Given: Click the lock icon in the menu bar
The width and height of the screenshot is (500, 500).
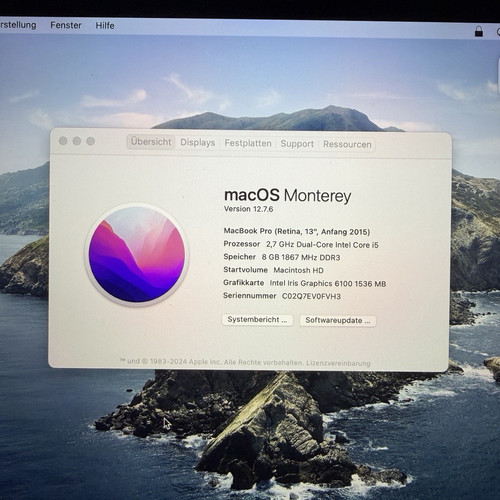Looking at the screenshot, I should coord(479,32).
